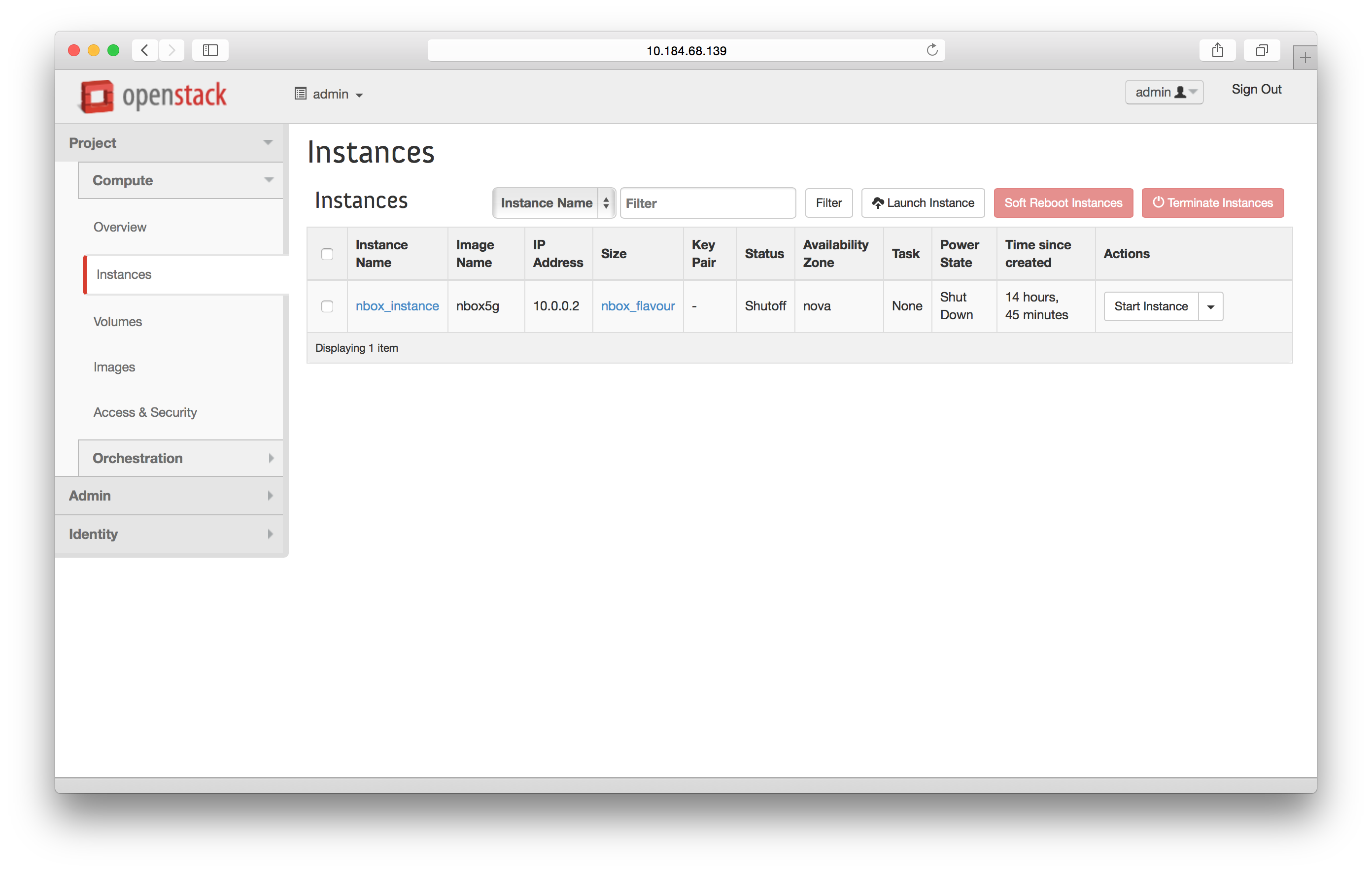1372x872 pixels.
Task: Toggle the Safari sidebar button
Action: pos(210,50)
